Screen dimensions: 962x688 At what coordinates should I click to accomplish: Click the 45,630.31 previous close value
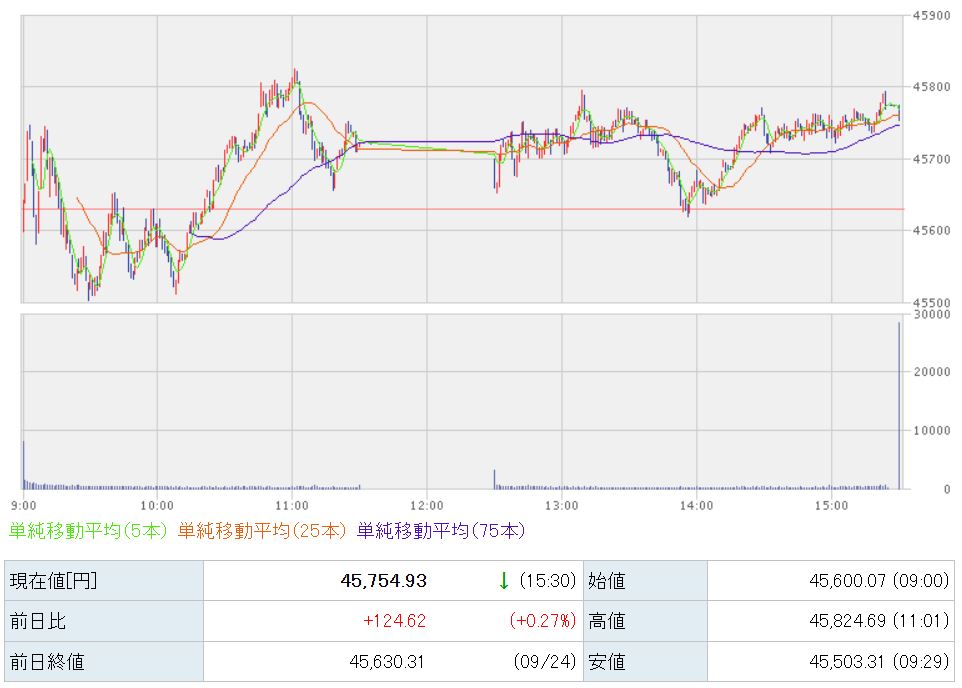[387, 662]
